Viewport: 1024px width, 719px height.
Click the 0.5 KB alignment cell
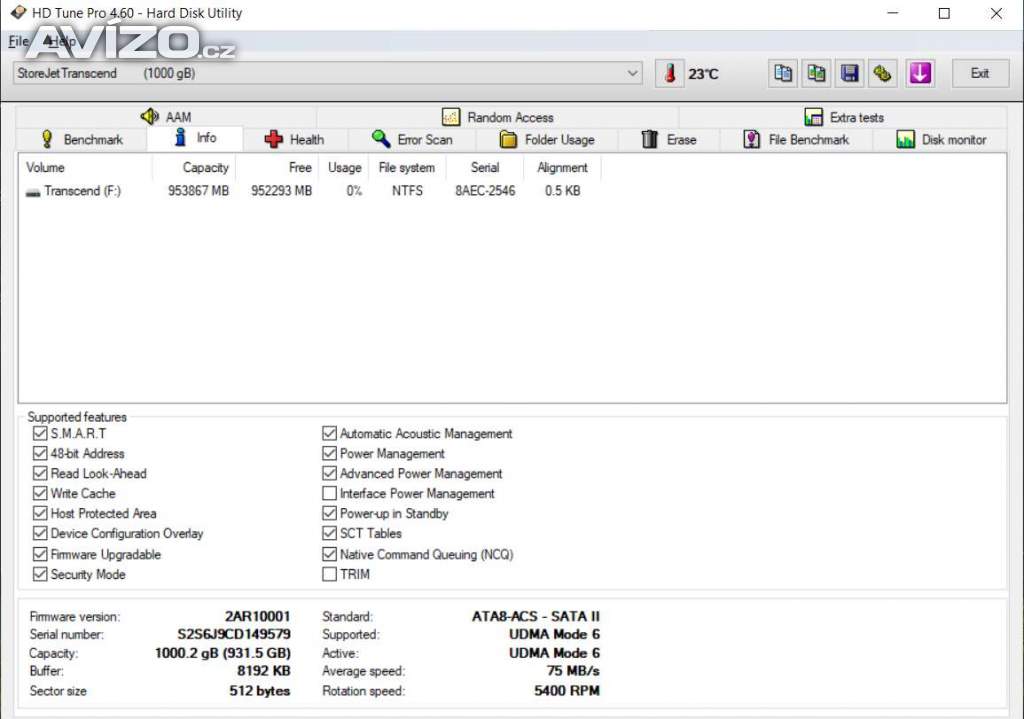[x=562, y=191]
